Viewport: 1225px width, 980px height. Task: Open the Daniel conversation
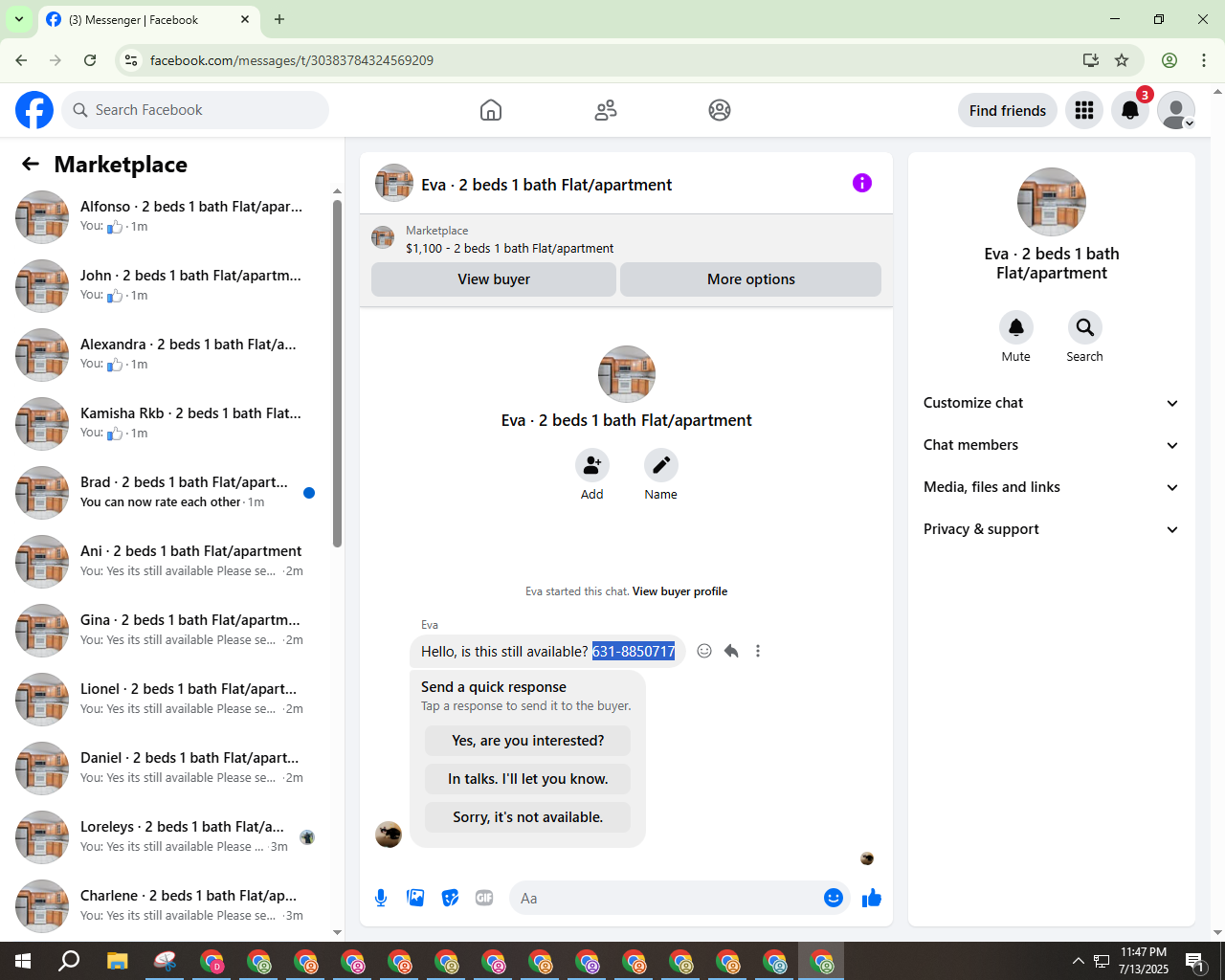pos(166,768)
